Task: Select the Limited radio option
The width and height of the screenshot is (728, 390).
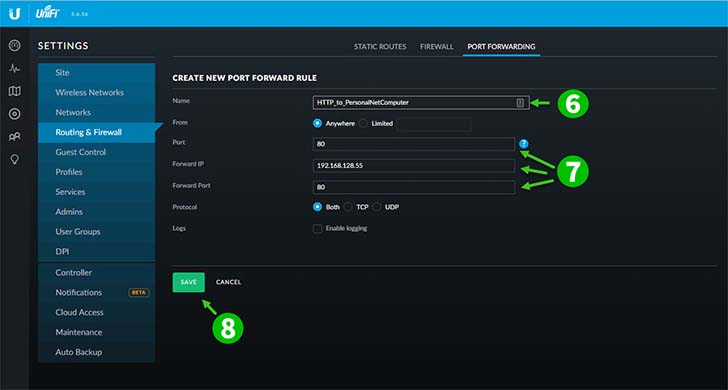Action: click(x=364, y=124)
